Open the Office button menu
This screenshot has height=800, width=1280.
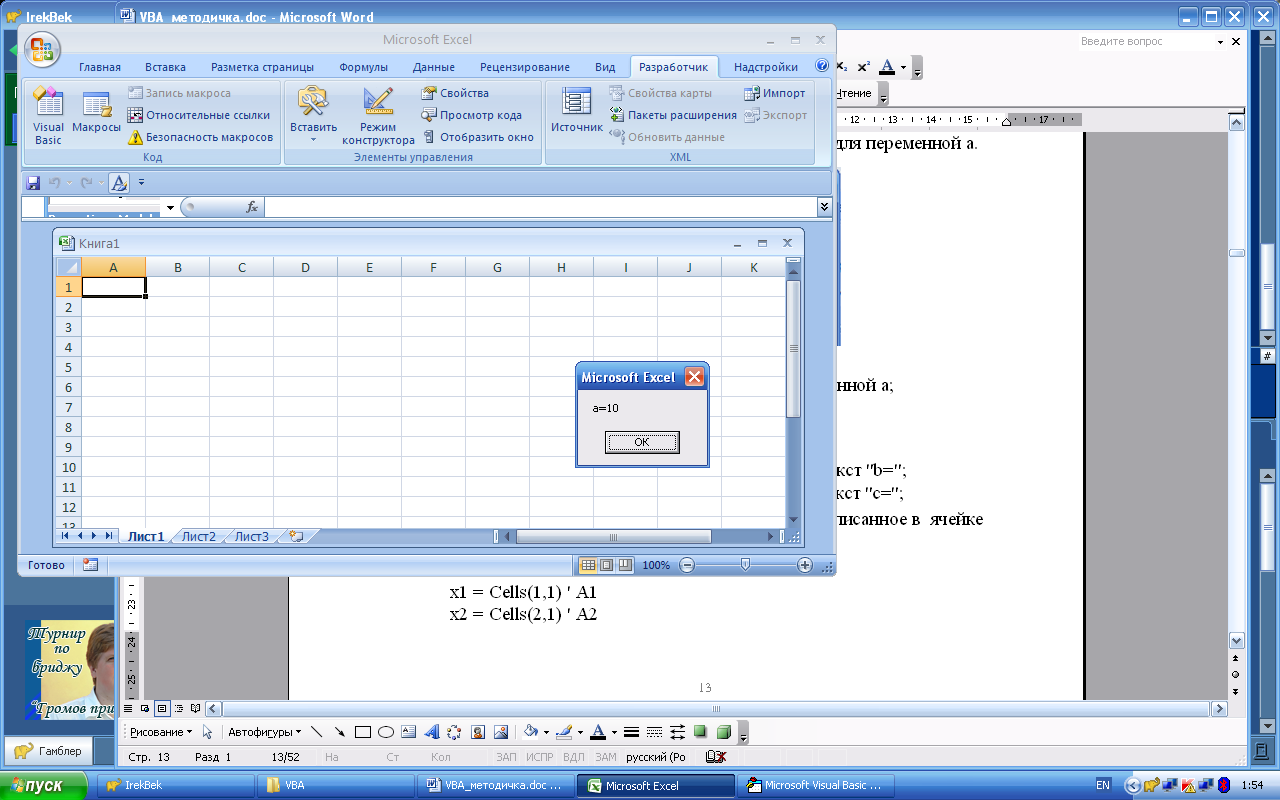[42, 48]
